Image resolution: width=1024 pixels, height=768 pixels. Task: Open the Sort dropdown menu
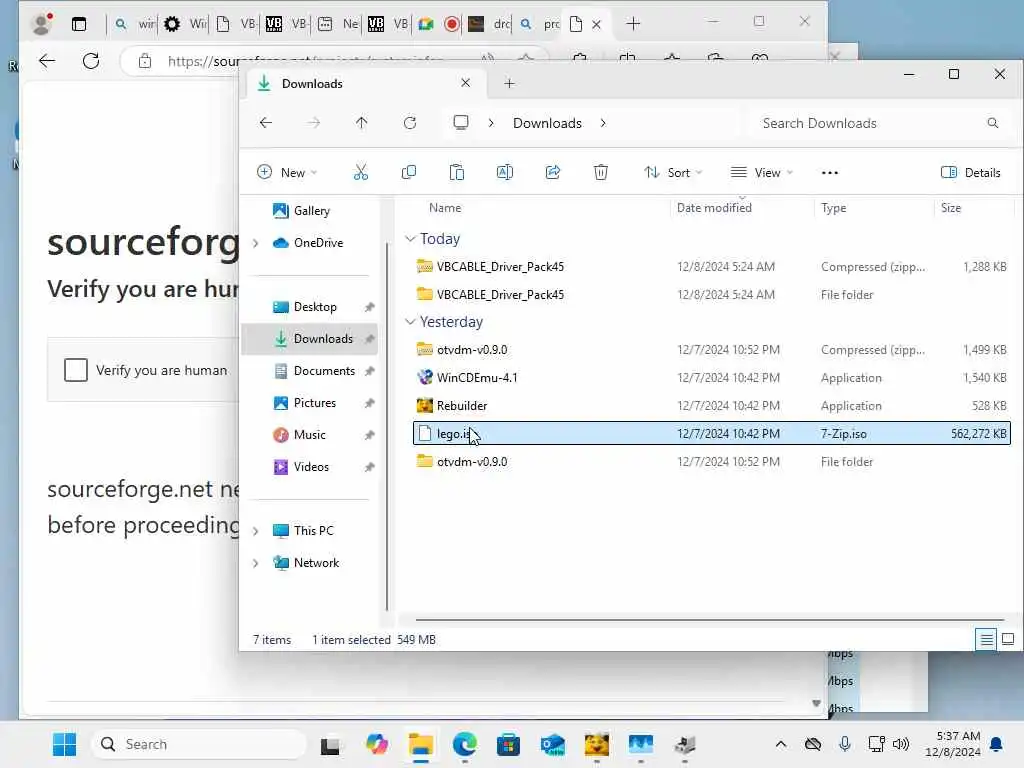point(673,172)
